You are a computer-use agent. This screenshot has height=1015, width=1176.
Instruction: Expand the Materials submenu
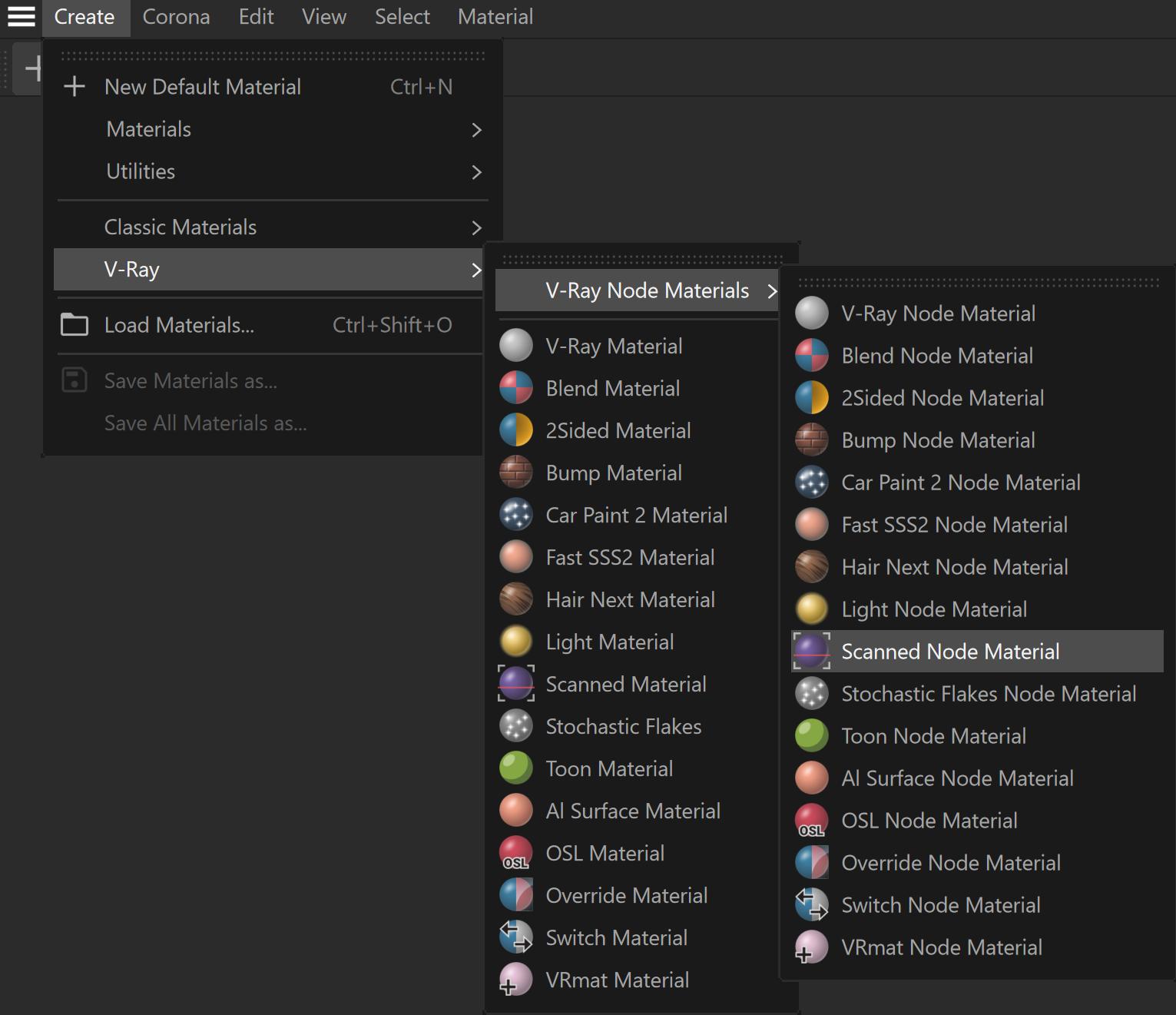click(x=272, y=129)
